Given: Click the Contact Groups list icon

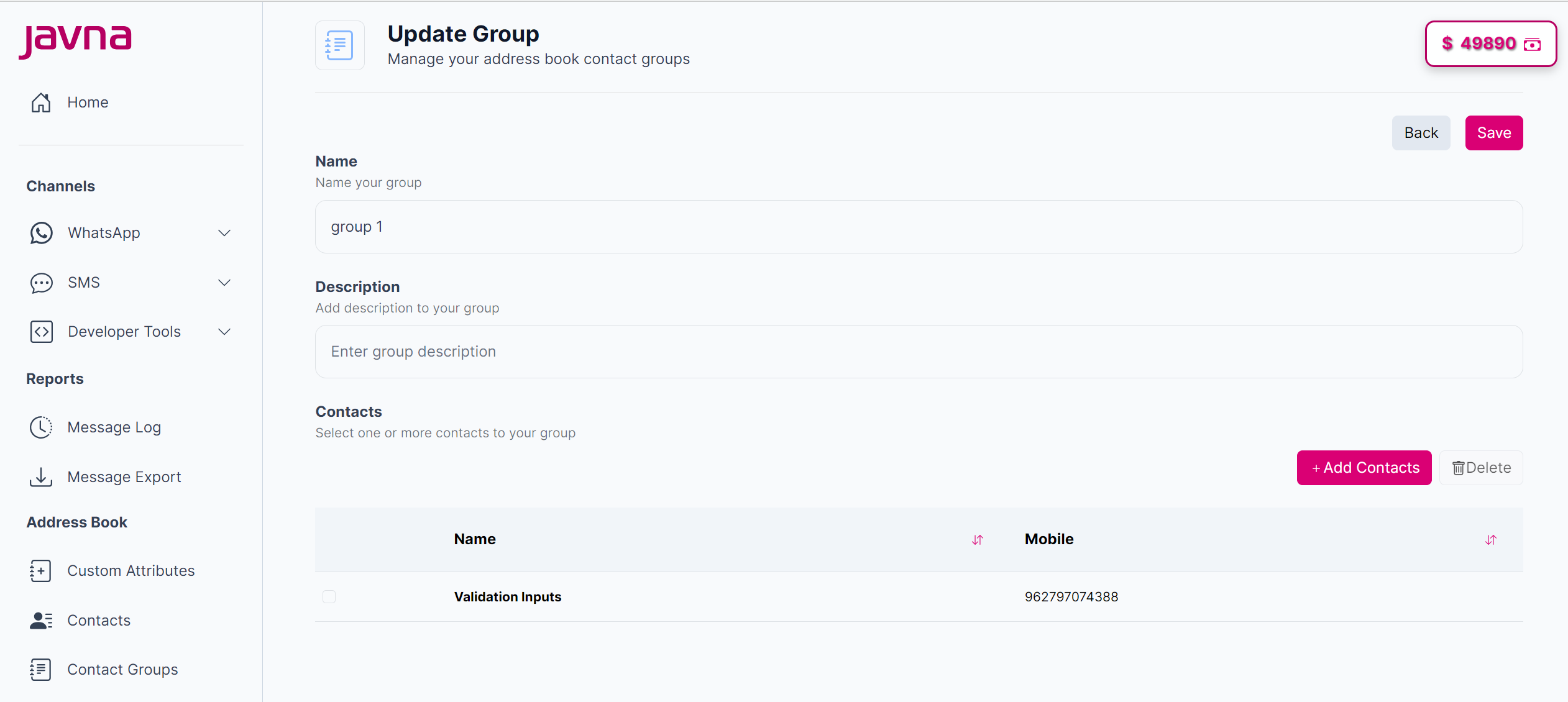Looking at the screenshot, I should point(40,669).
